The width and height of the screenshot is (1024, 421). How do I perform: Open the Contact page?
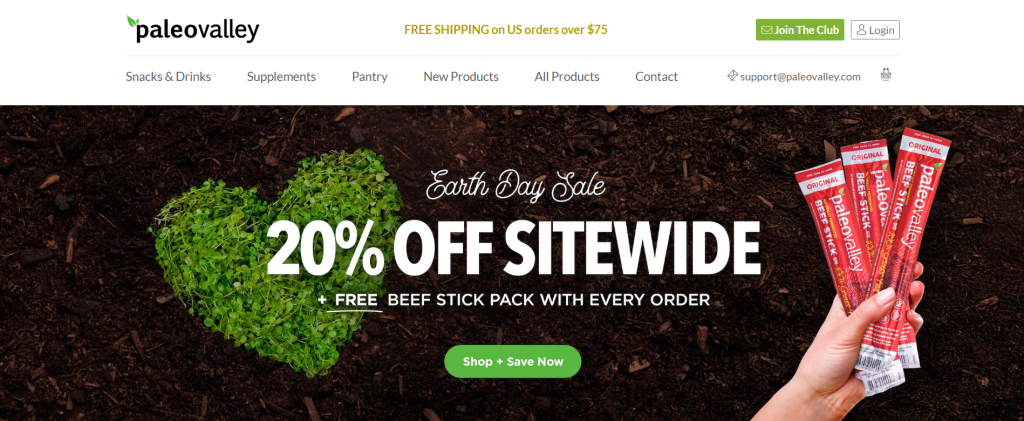click(656, 76)
